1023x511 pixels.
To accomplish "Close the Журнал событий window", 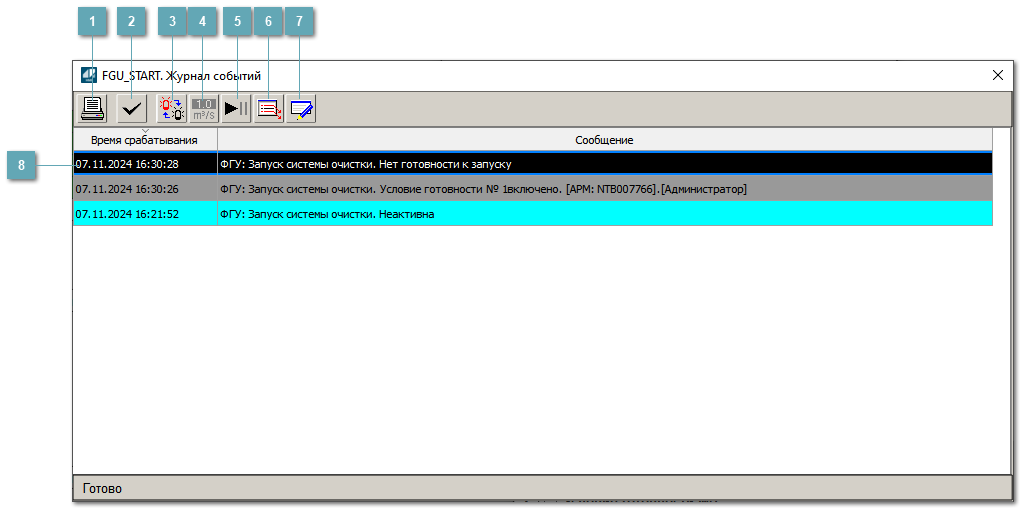I will click(997, 75).
